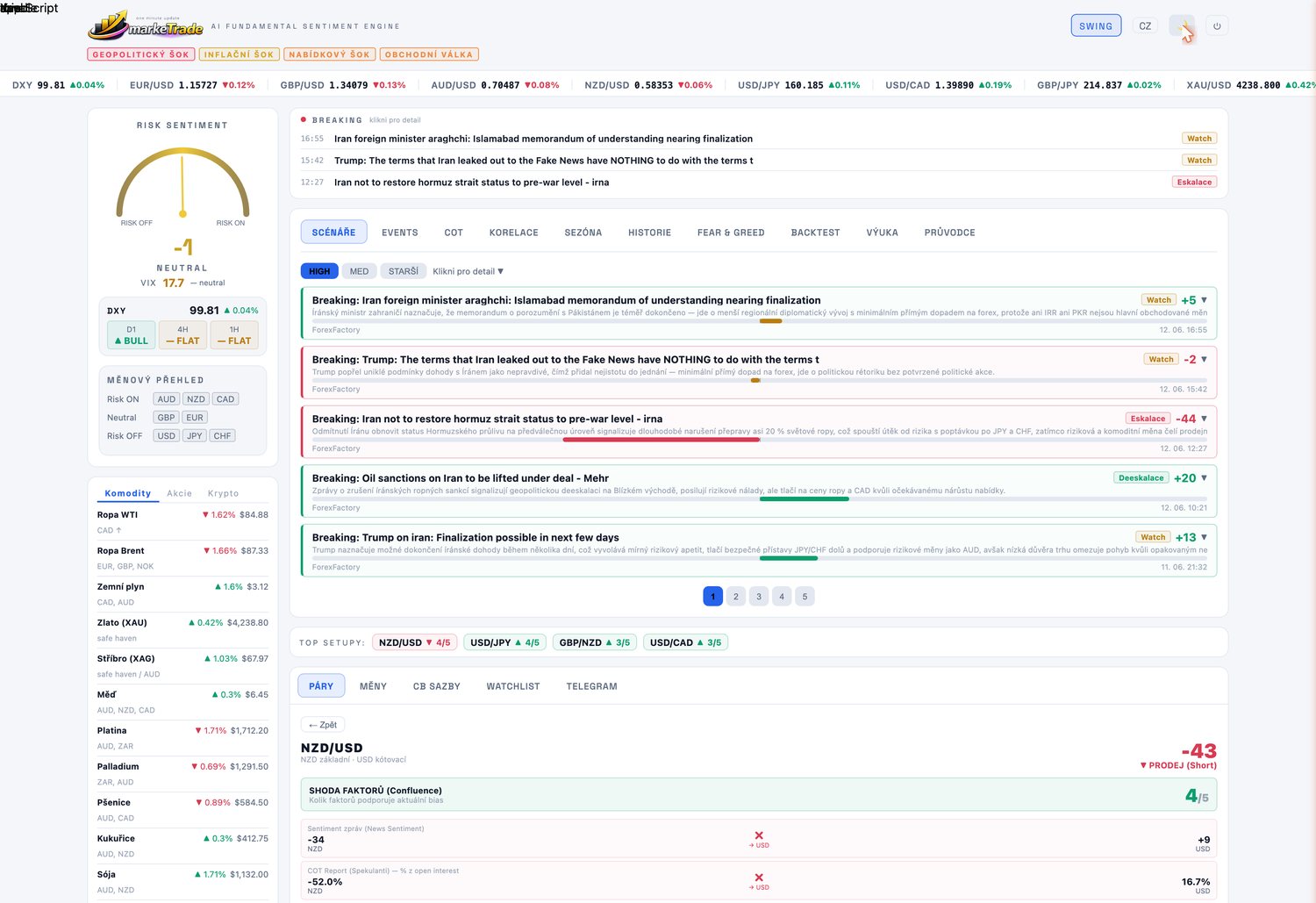Switch to the EVENTS tab

click(400, 233)
